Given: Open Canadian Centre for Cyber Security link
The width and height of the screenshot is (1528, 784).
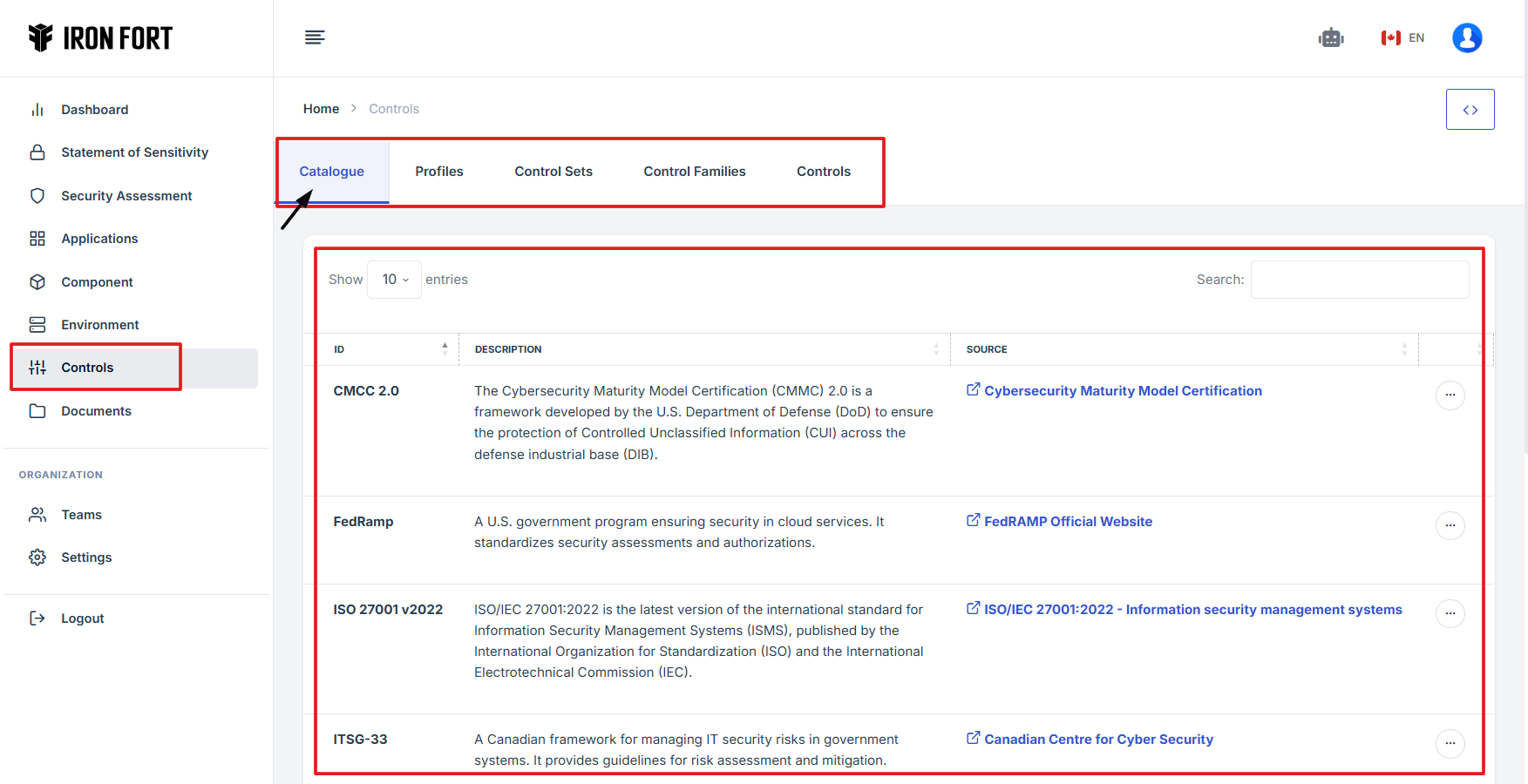Looking at the screenshot, I should tap(1097, 740).
